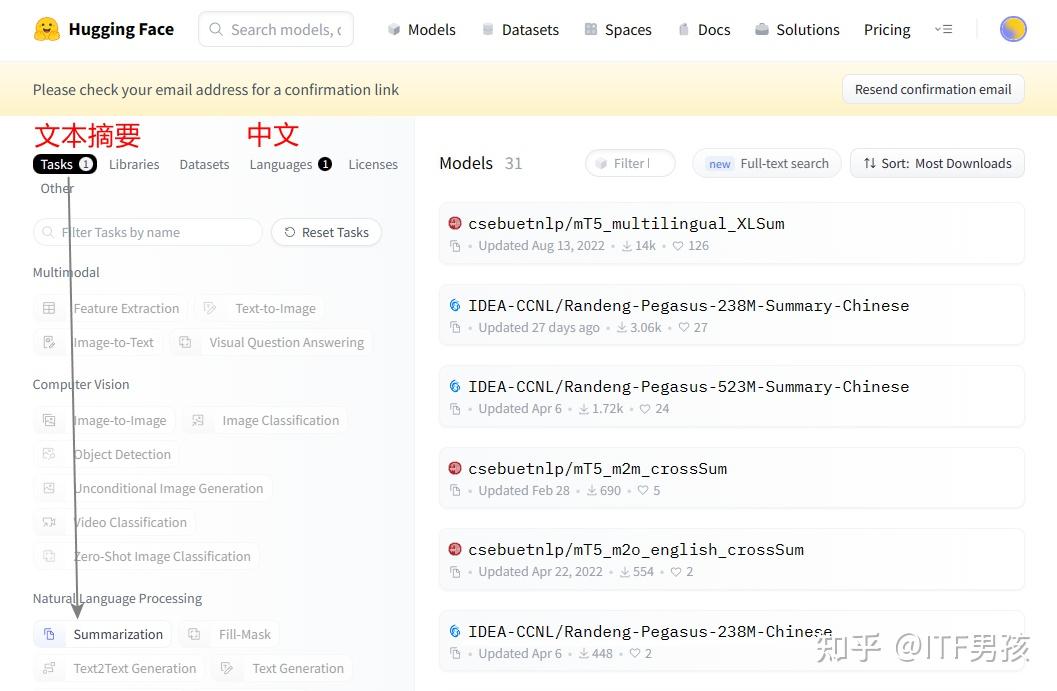Viewport: 1057px width, 691px height.
Task: Click the Datasets icon in the navbar
Action: tap(487, 30)
